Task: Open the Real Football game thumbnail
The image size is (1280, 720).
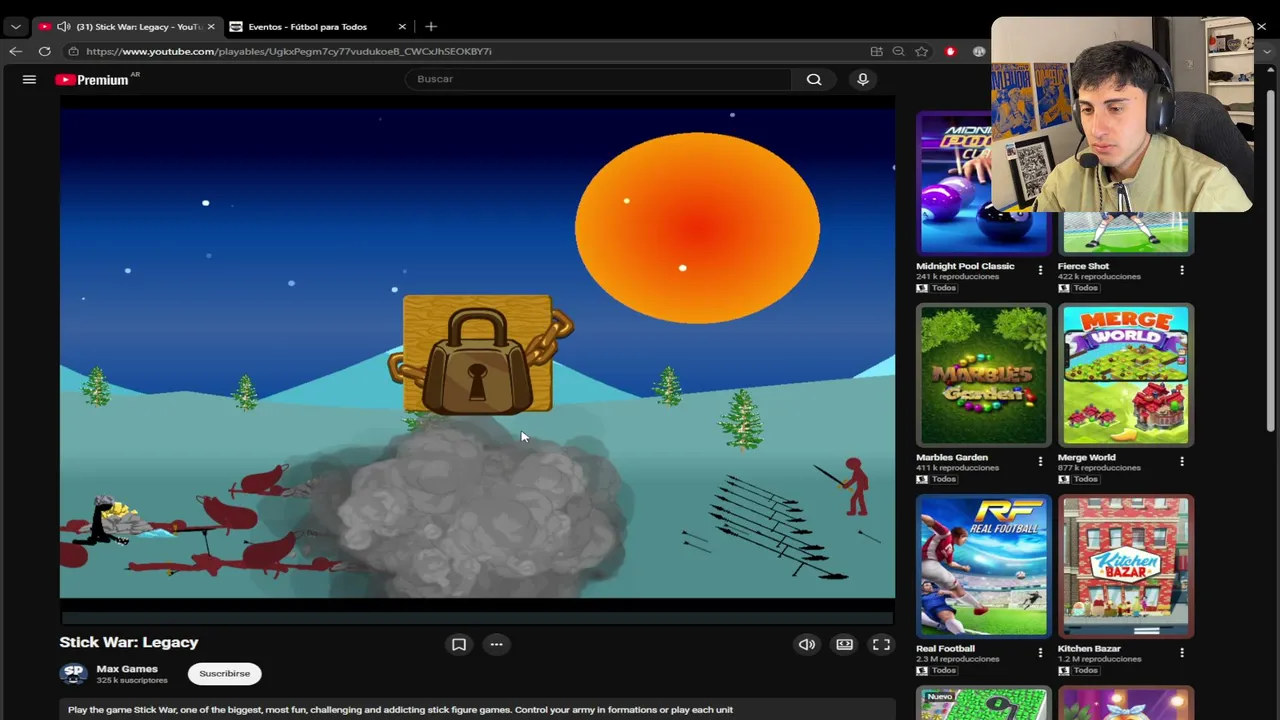Action: tap(984, 567)
